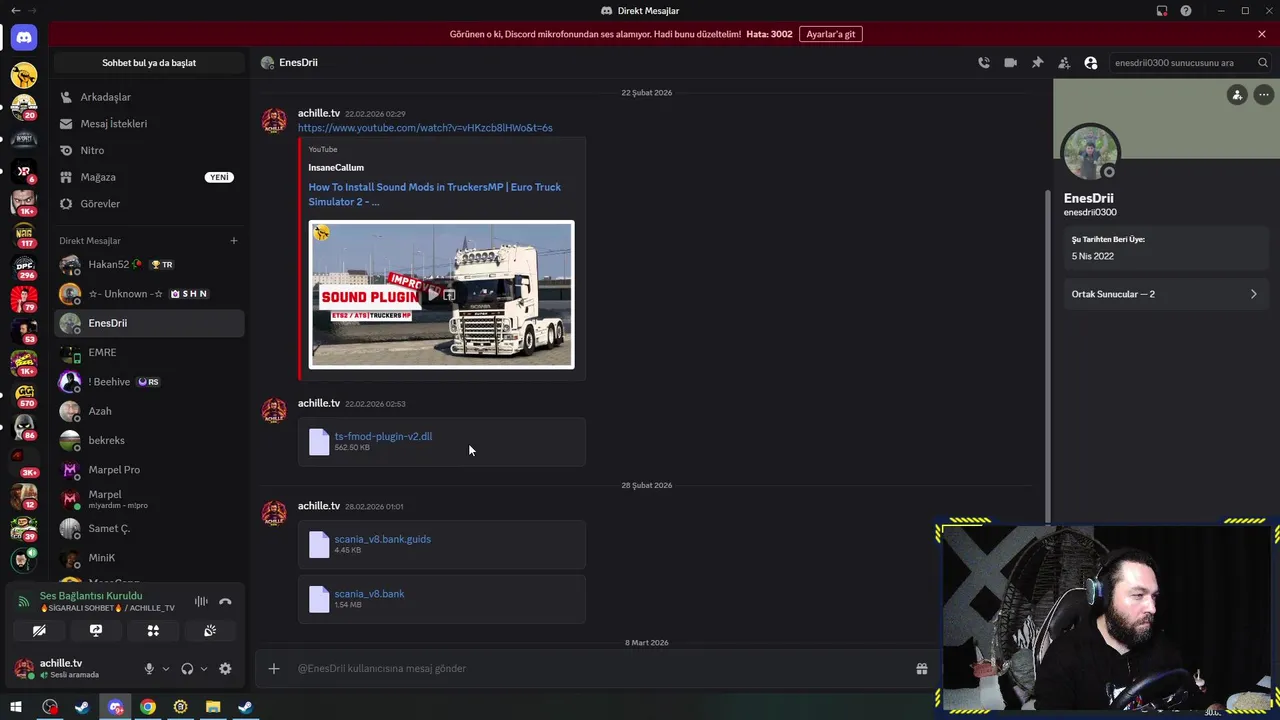Open Discord inbox icon in title bar
This screenshot has width=1280, height=720.
pyautogui.click(x=1161, y=11)
